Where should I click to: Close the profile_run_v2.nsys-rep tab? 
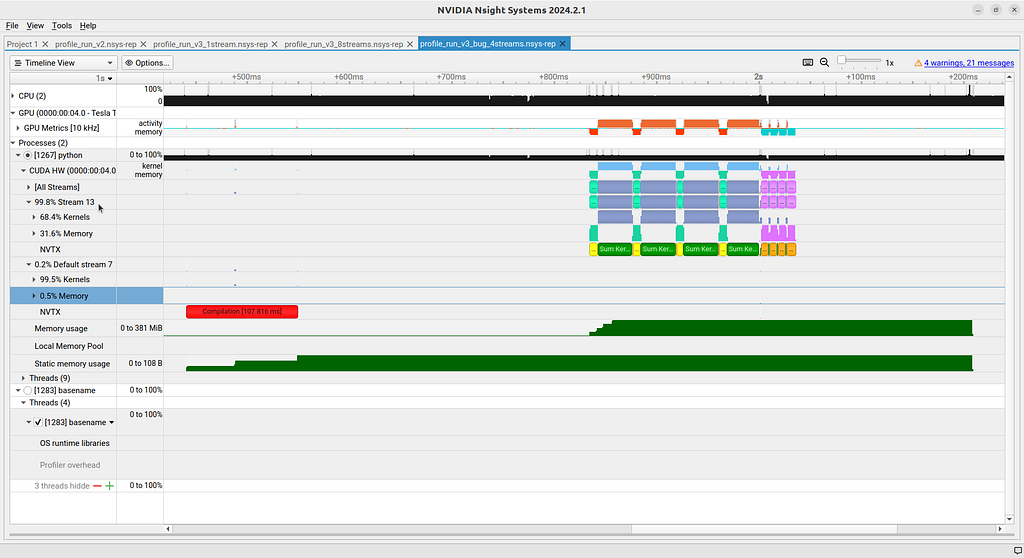[143, 44]
